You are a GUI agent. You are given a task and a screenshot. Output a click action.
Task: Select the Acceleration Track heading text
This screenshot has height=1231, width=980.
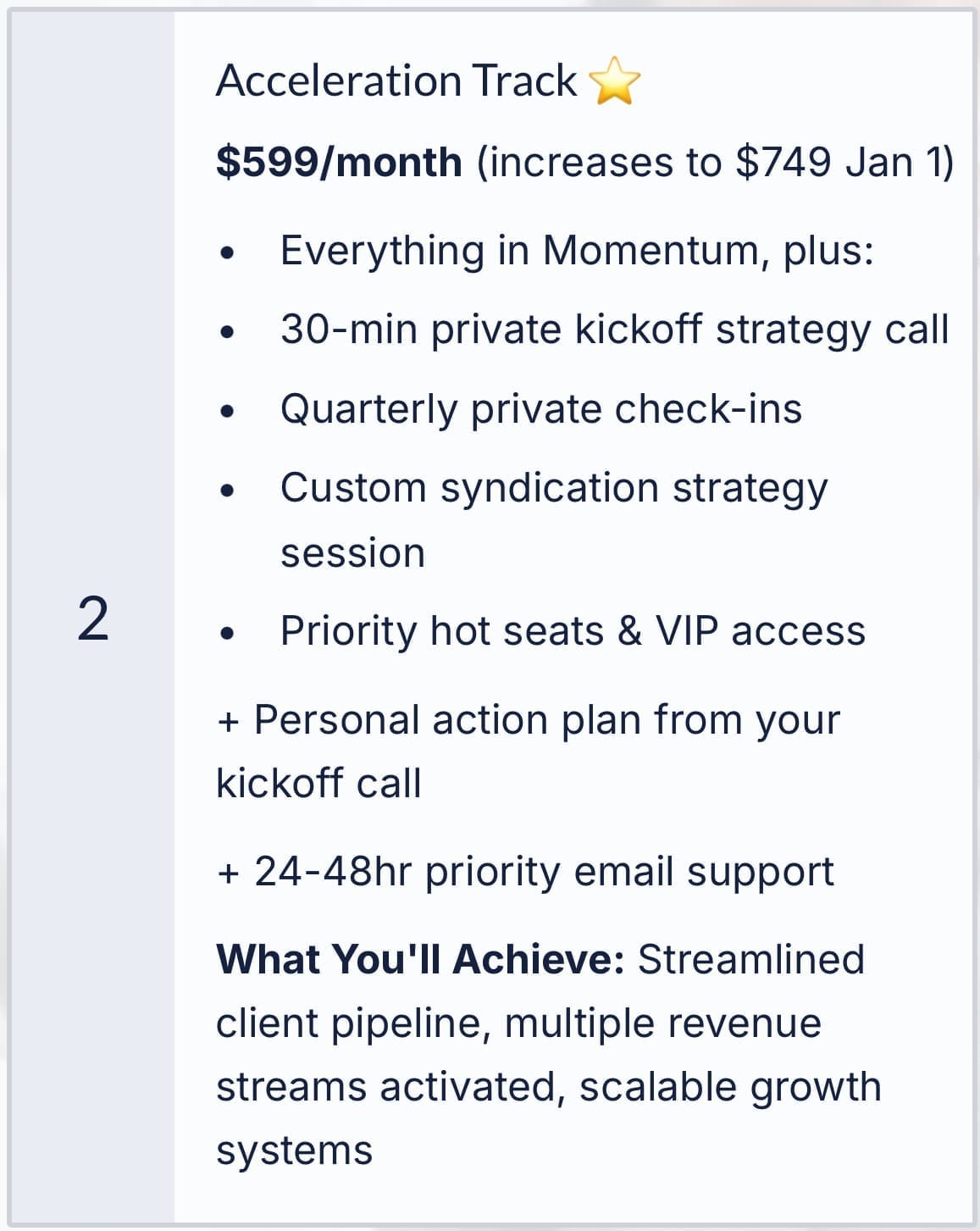396,81
